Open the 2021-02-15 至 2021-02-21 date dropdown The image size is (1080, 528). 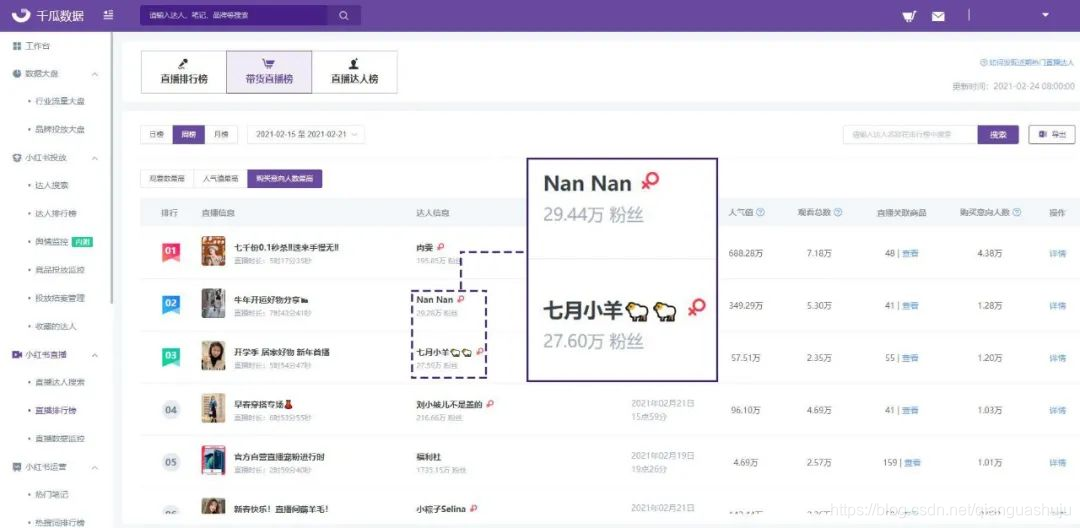[x=306, y=134]
